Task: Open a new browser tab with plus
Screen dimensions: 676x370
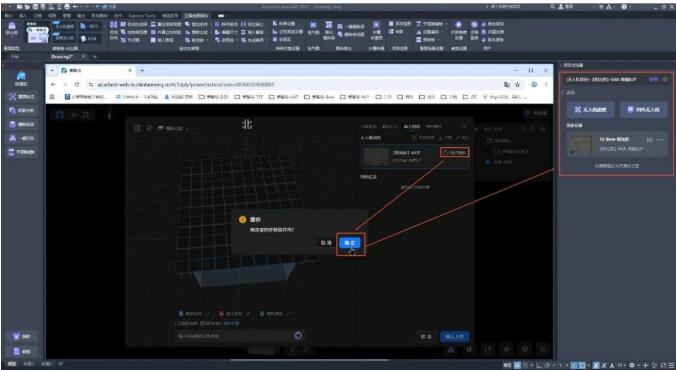Action: [142, 70]
